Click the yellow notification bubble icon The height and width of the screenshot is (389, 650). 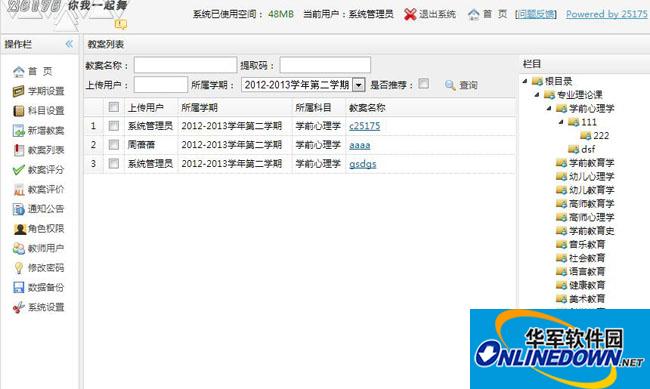(x=121, y=24)
